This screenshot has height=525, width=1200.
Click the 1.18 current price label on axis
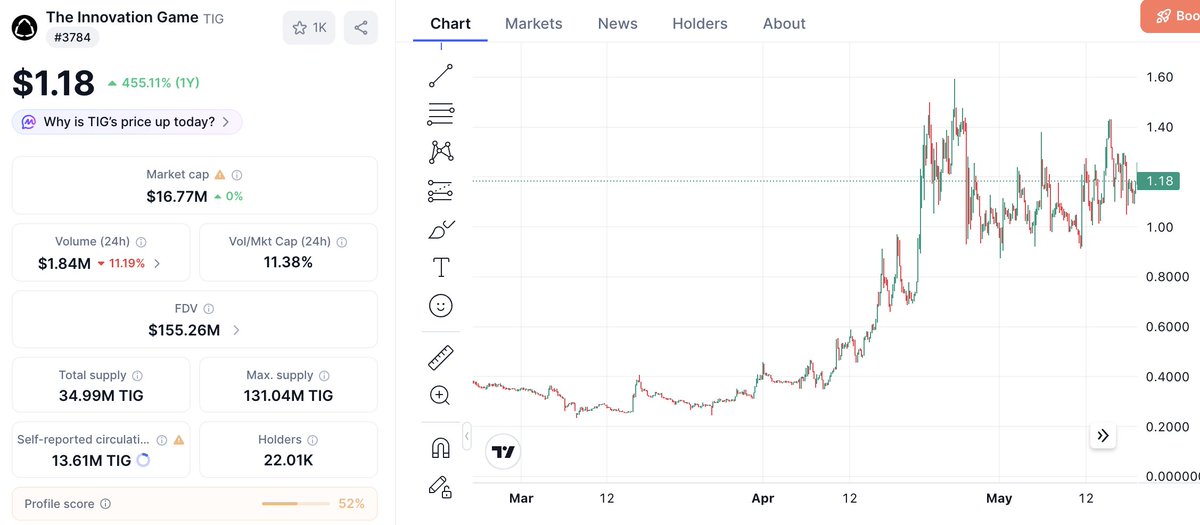1160,181
